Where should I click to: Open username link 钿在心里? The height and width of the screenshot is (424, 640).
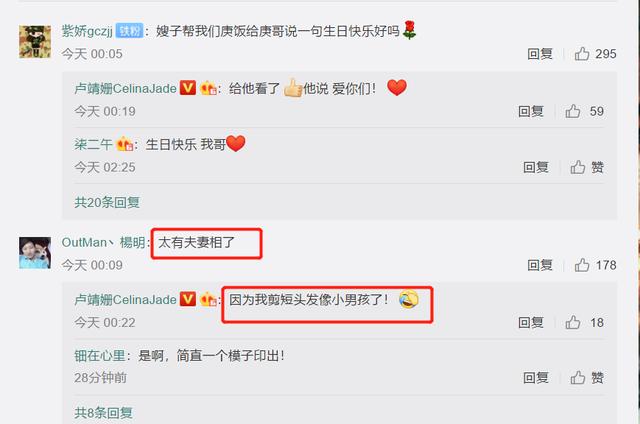(100, 355)
